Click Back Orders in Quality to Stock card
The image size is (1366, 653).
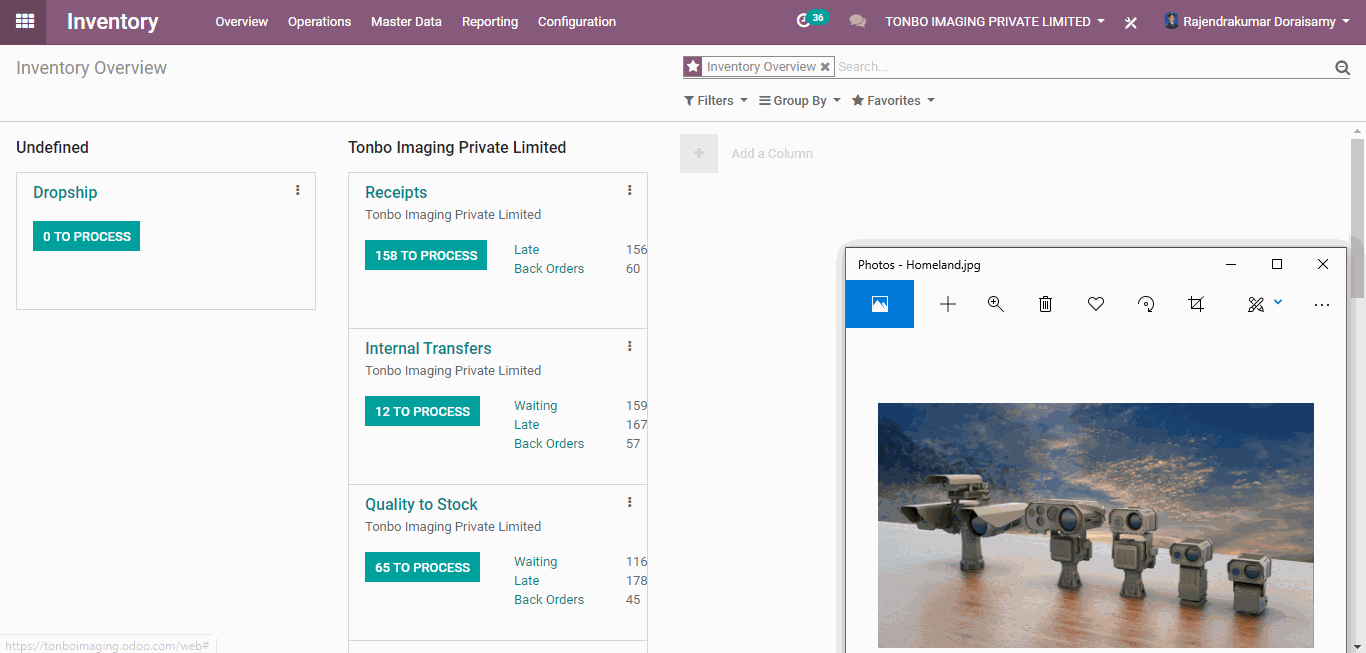[549, 600]
